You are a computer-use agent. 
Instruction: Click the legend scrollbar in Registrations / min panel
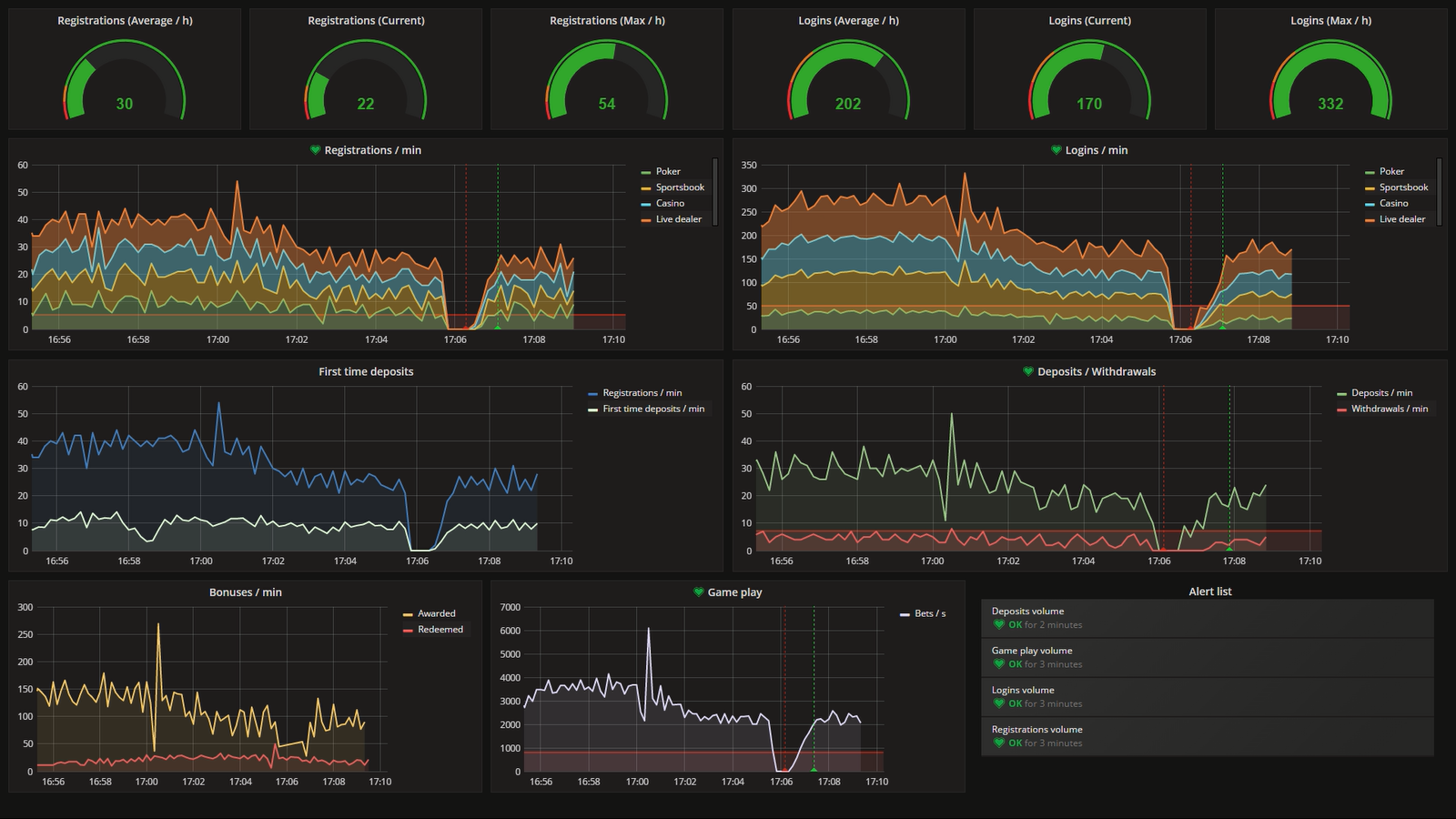(715, 191)
